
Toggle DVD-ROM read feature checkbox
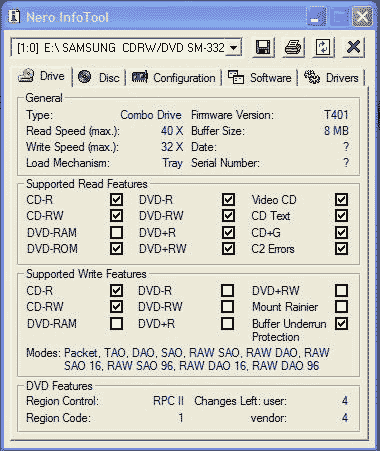coord(116,248)
